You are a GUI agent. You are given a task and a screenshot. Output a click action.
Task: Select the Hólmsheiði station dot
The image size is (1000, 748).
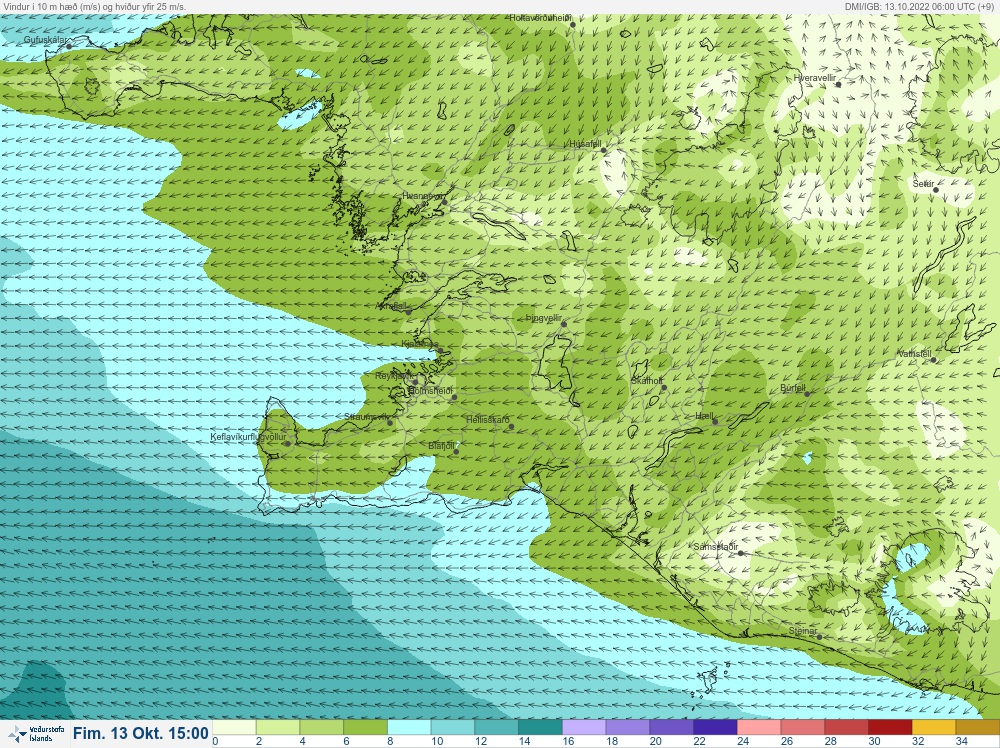click(454, 397)
